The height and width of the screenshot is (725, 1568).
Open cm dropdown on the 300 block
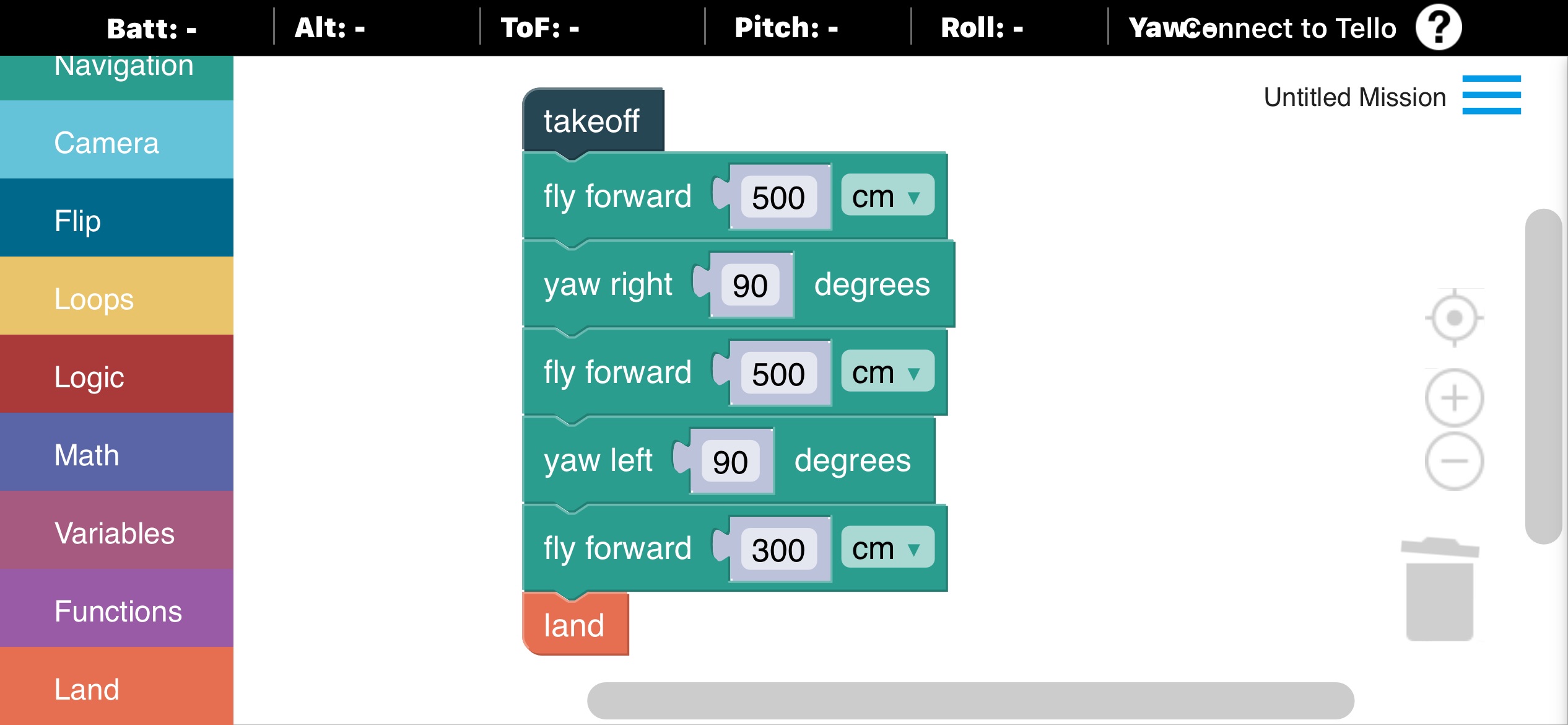tap(887, 548)
